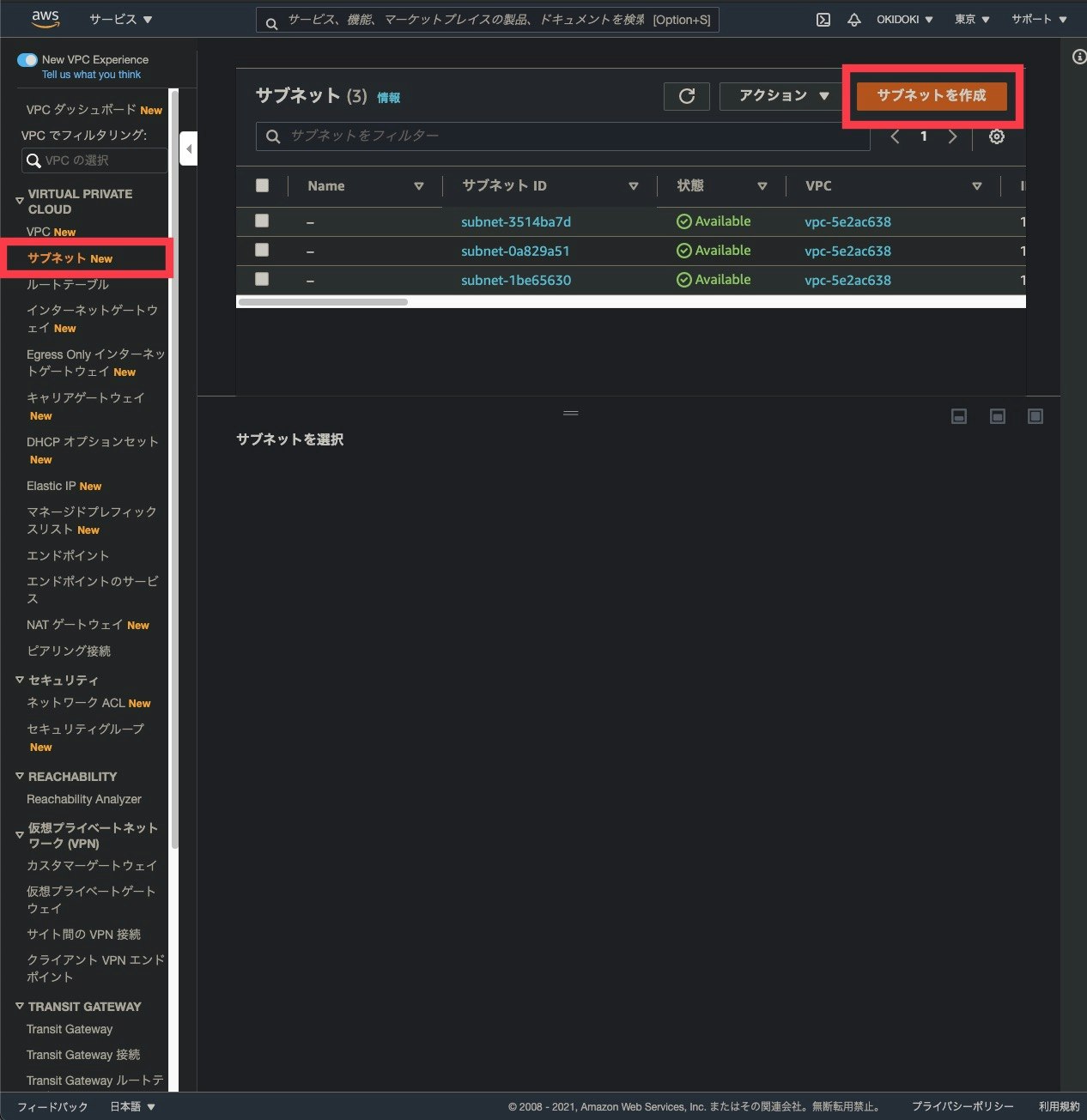This screenshot has width=1087, height=1120.
Task: Click the AWS logo home icon
Action: tap(45, 18)
